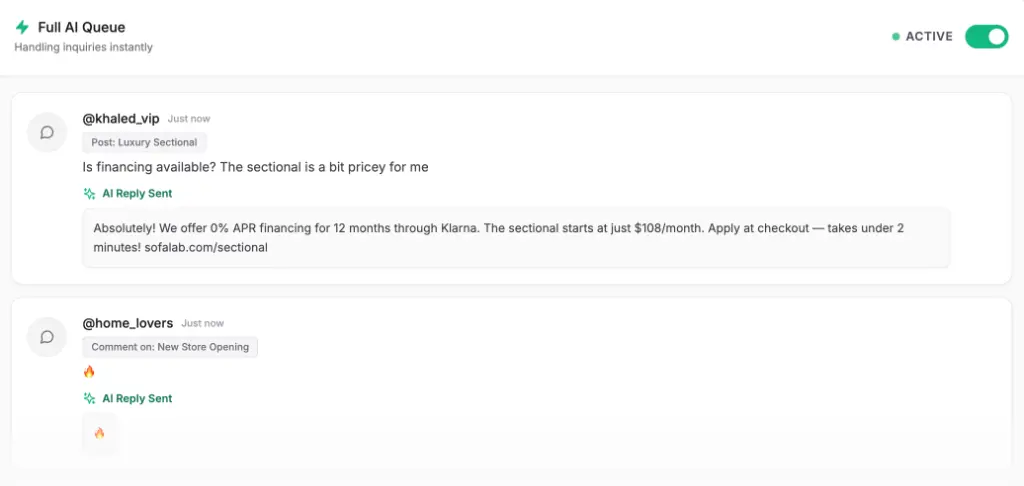
Task: Click the fire emoji in the AI reply bubble
Action: pyautogui.click(x=99, y=433)
